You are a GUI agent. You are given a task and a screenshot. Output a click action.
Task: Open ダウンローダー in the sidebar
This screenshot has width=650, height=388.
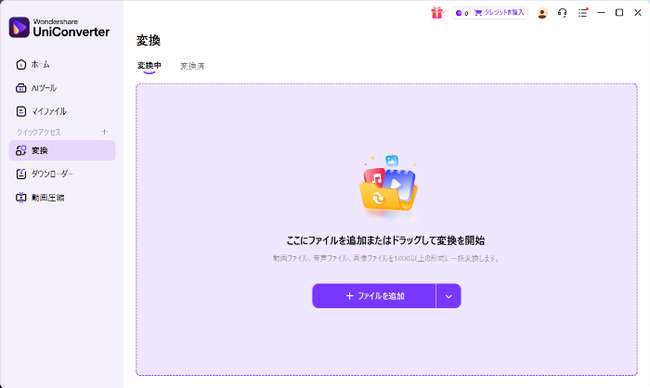[x=62, y=174]
